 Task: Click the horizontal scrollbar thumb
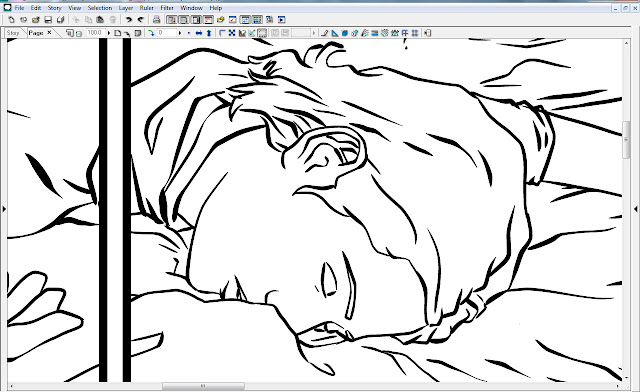203,386
